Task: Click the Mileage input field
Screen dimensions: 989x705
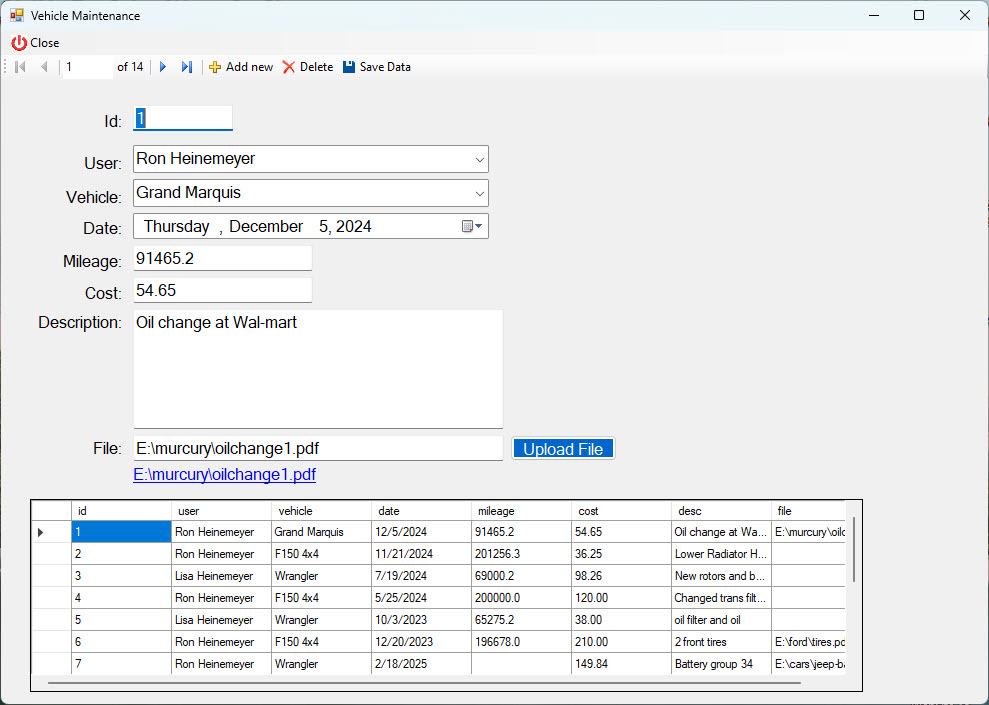Action: [x=222, y=258]
